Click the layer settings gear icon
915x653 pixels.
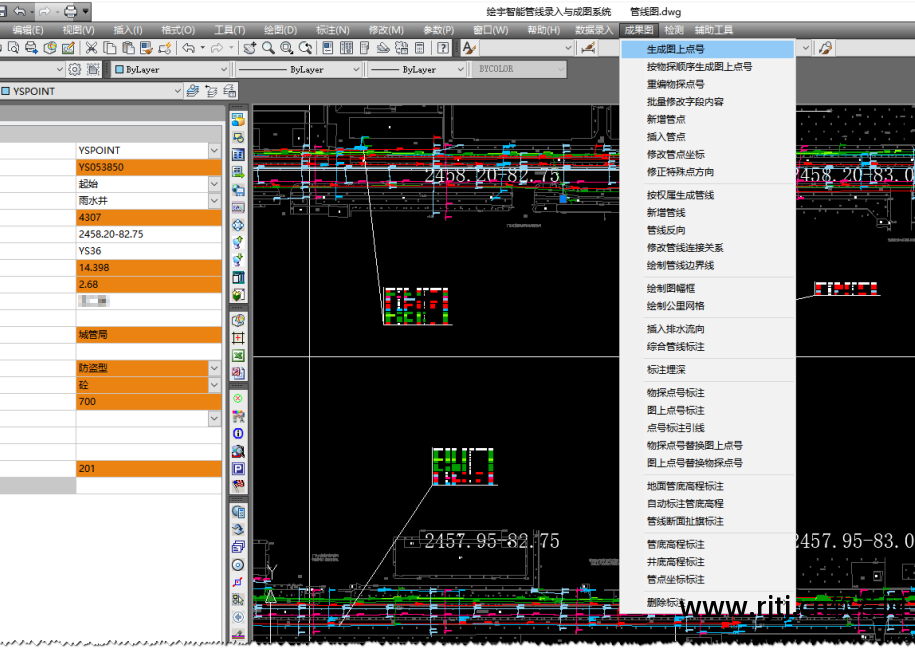click(x=74, y=70)
